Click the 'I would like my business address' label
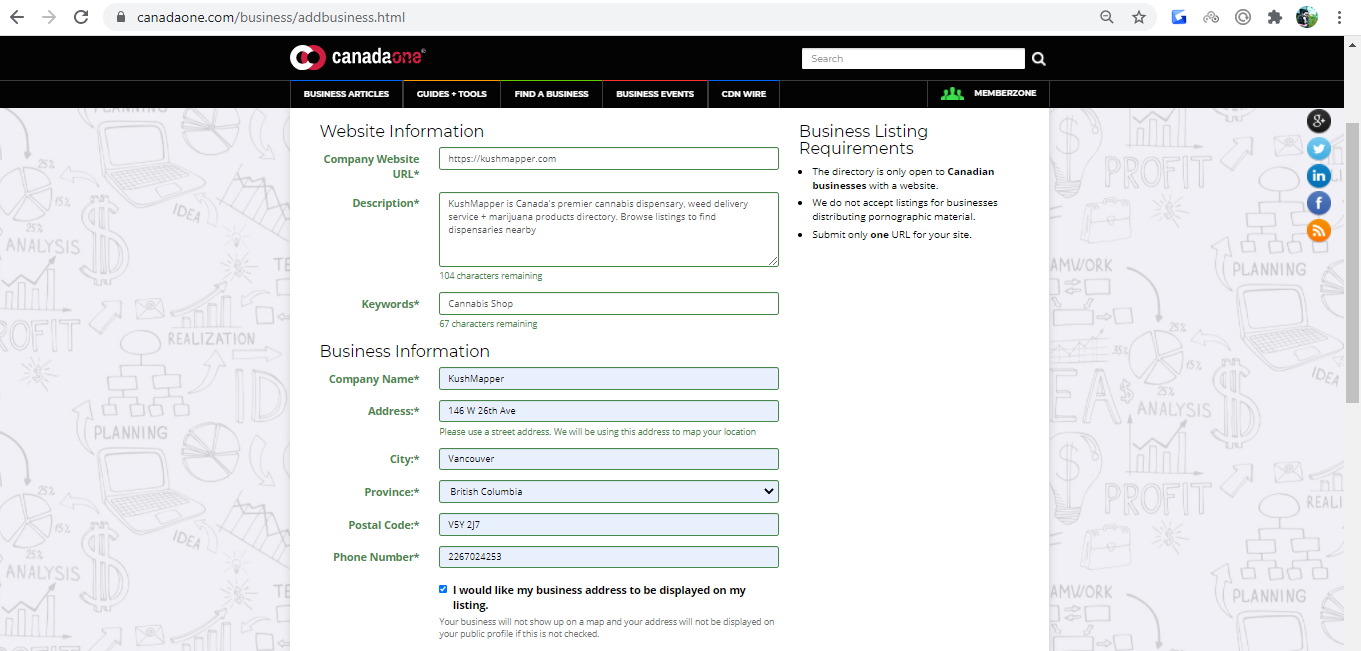 [x=599, y=598]
